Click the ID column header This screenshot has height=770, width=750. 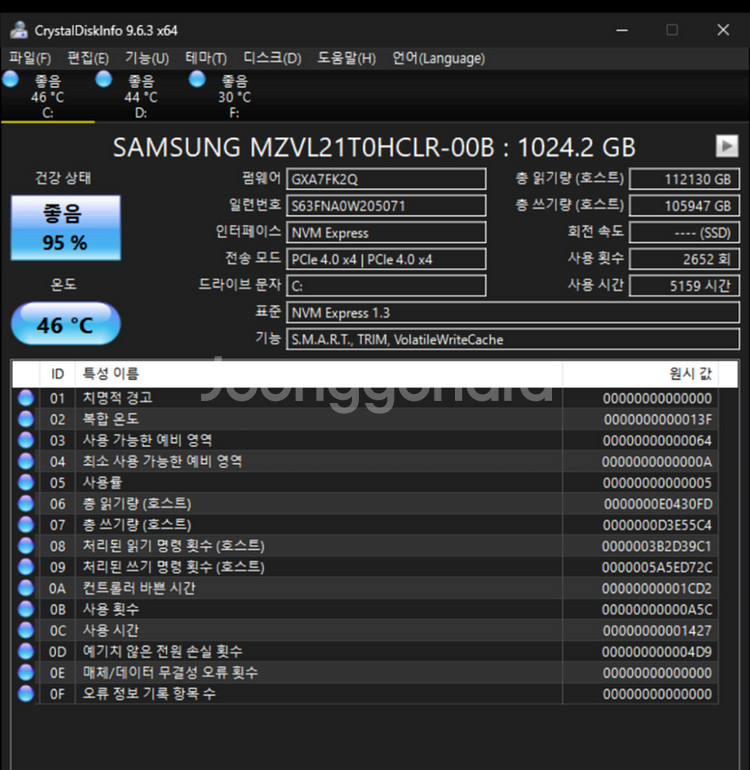57,374
